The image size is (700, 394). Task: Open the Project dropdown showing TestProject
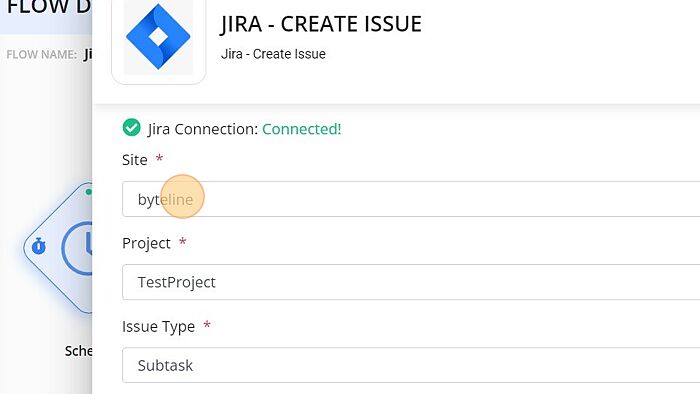click(x=411, y=282)
